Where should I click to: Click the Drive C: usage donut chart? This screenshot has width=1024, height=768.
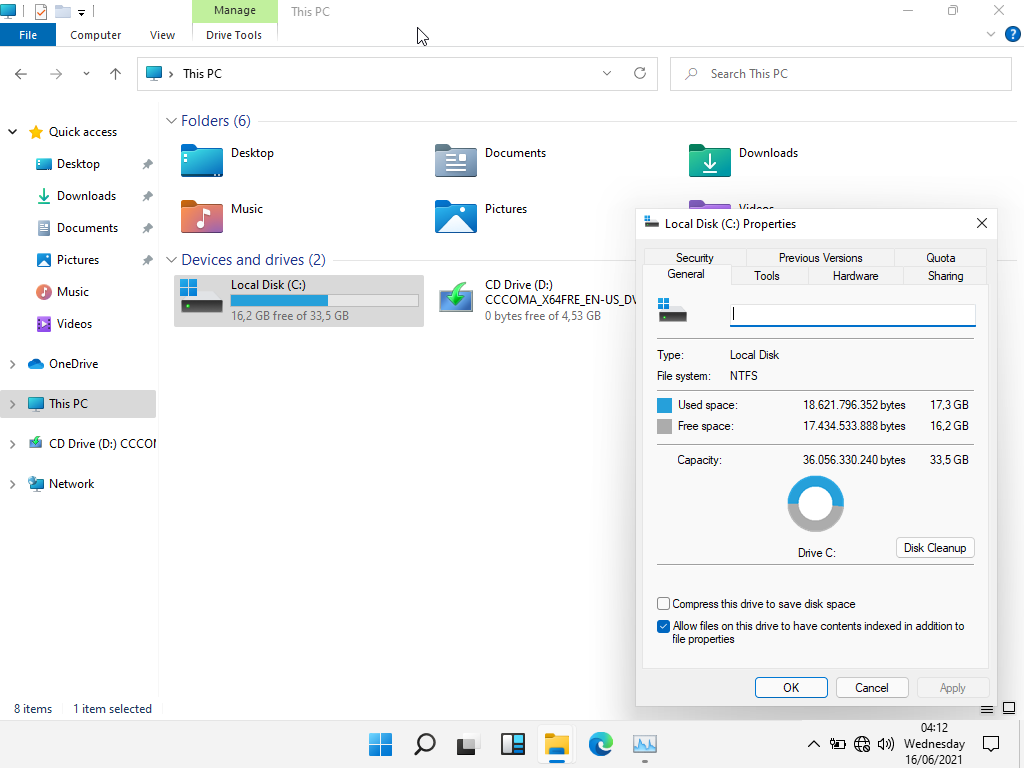click(x=816, y=504)
